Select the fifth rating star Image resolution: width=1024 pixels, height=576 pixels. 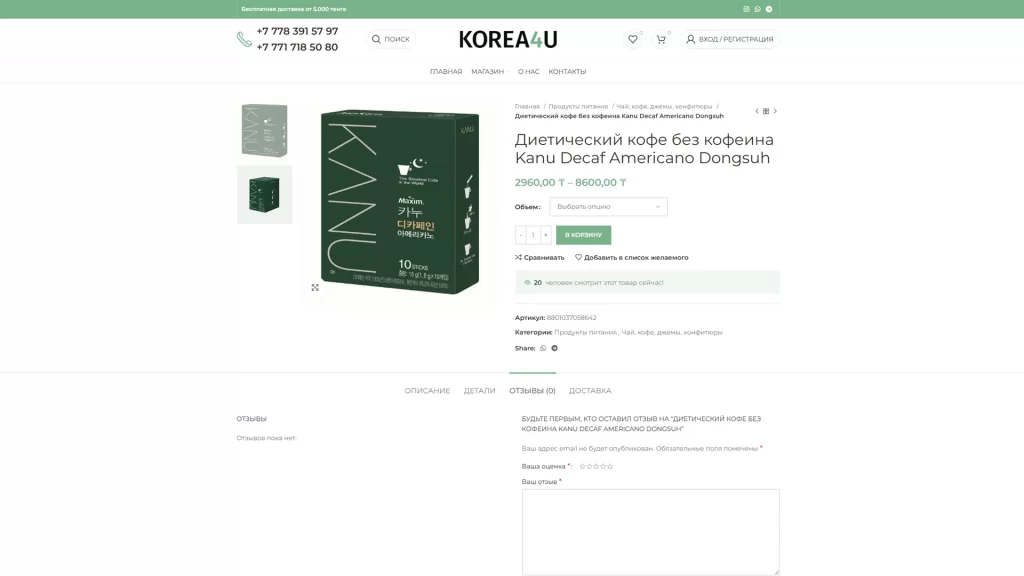610,466
